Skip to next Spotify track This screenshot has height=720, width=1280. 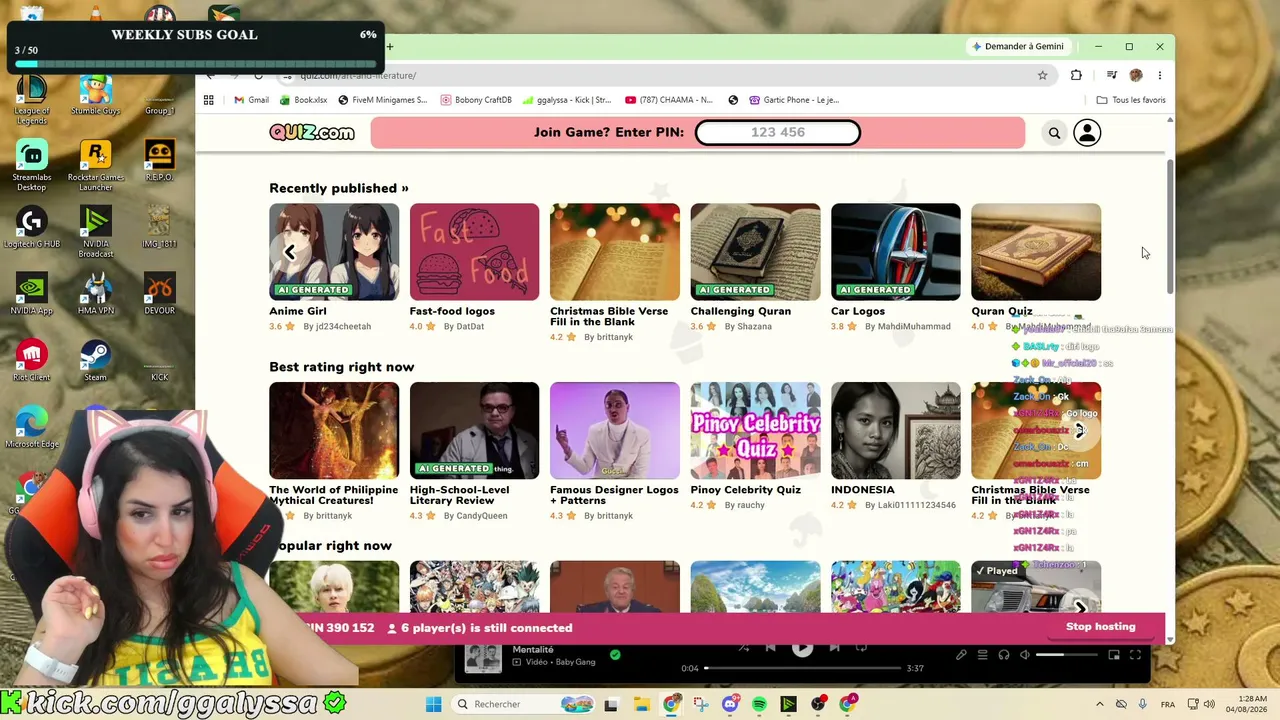(x=833, y=648)
